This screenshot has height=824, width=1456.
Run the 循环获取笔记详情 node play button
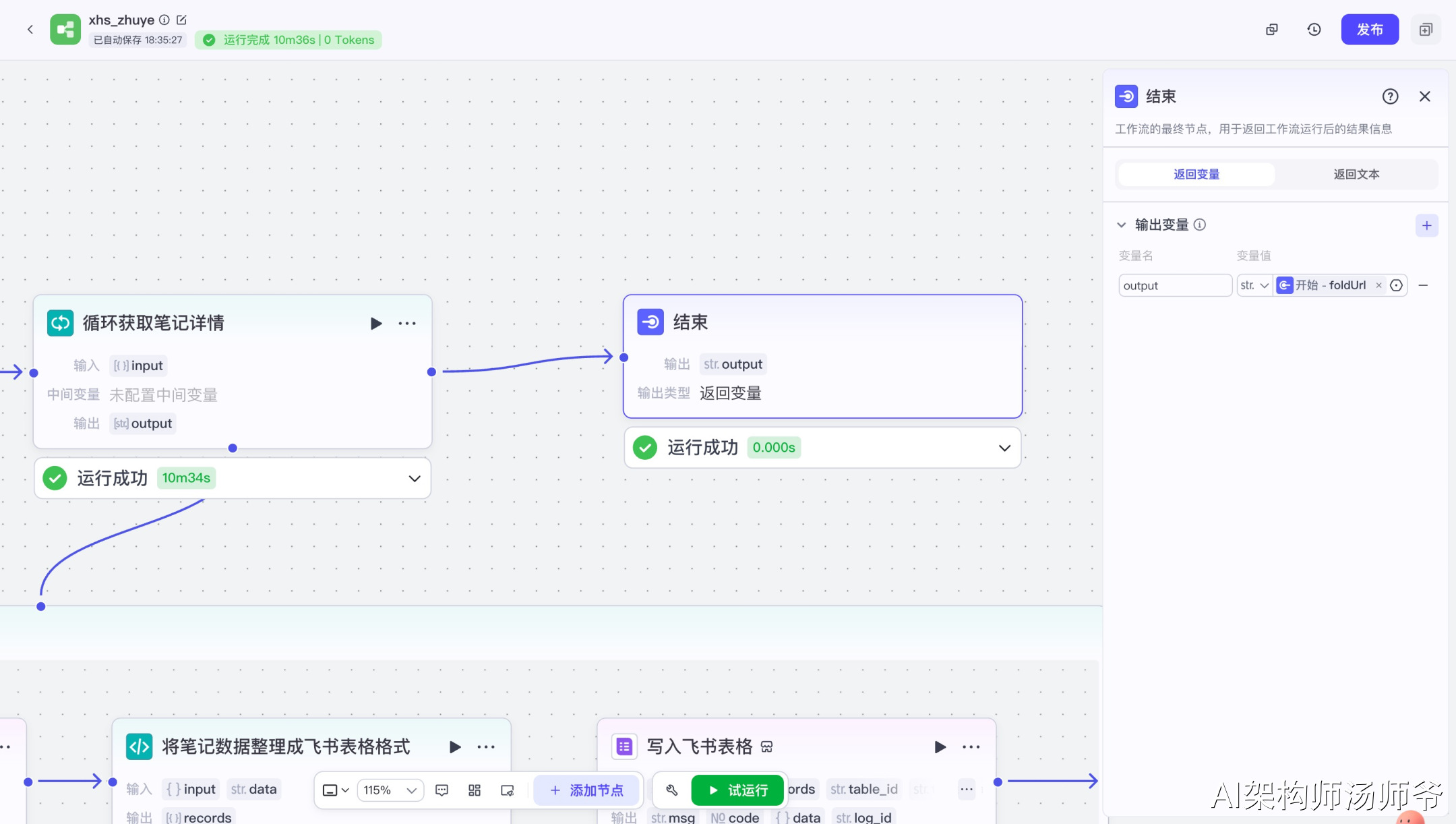[376, 324]
